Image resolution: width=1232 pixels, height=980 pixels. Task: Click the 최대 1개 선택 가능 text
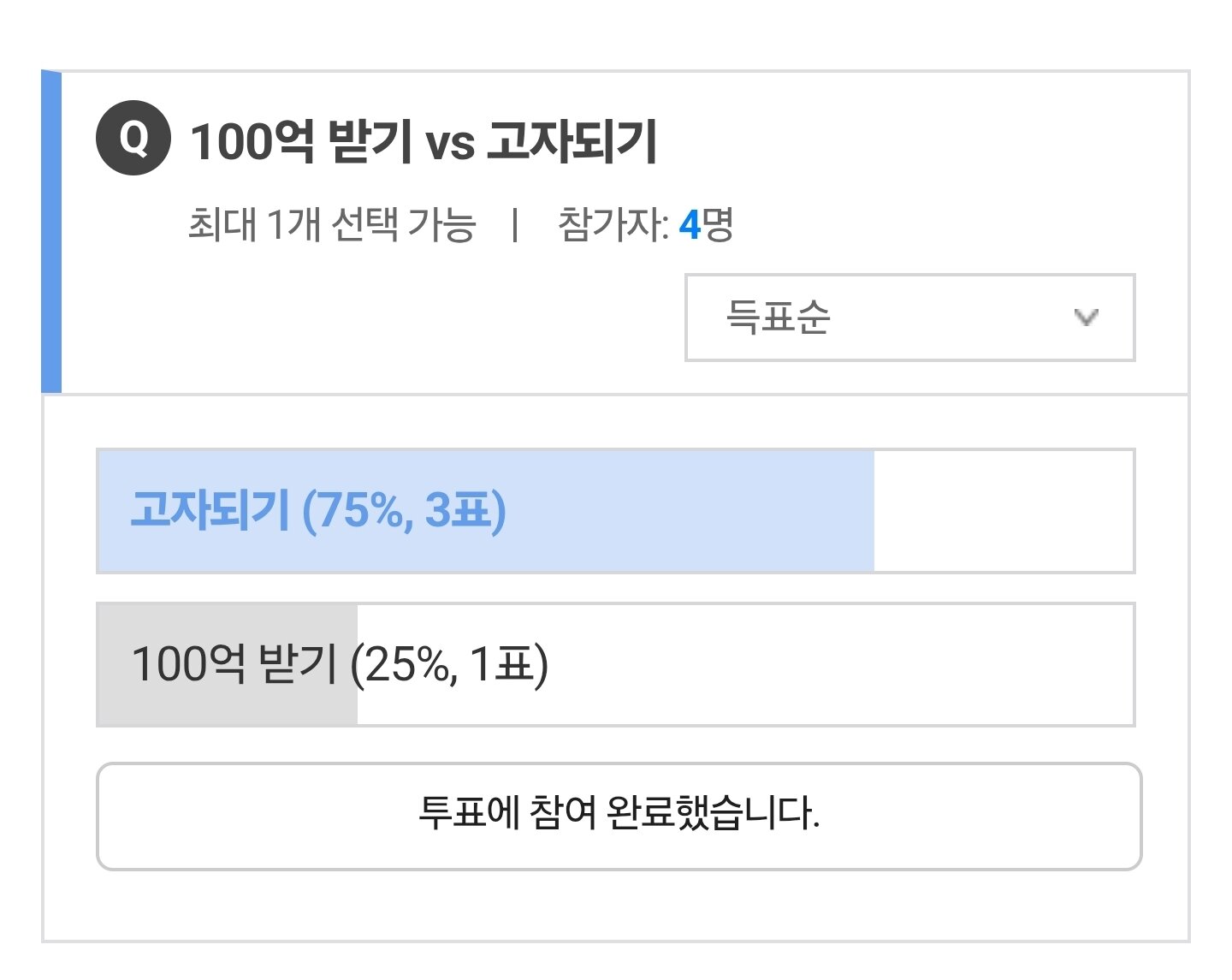click(331, 225)
